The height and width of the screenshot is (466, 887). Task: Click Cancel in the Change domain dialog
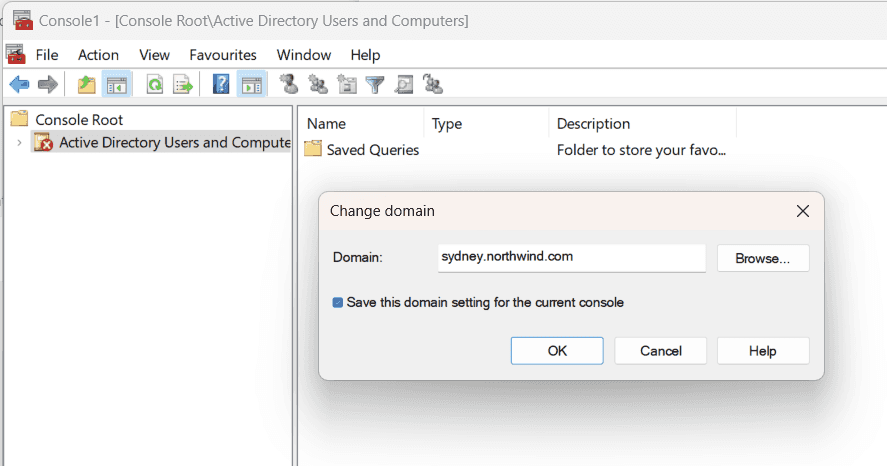pos(660,351)
